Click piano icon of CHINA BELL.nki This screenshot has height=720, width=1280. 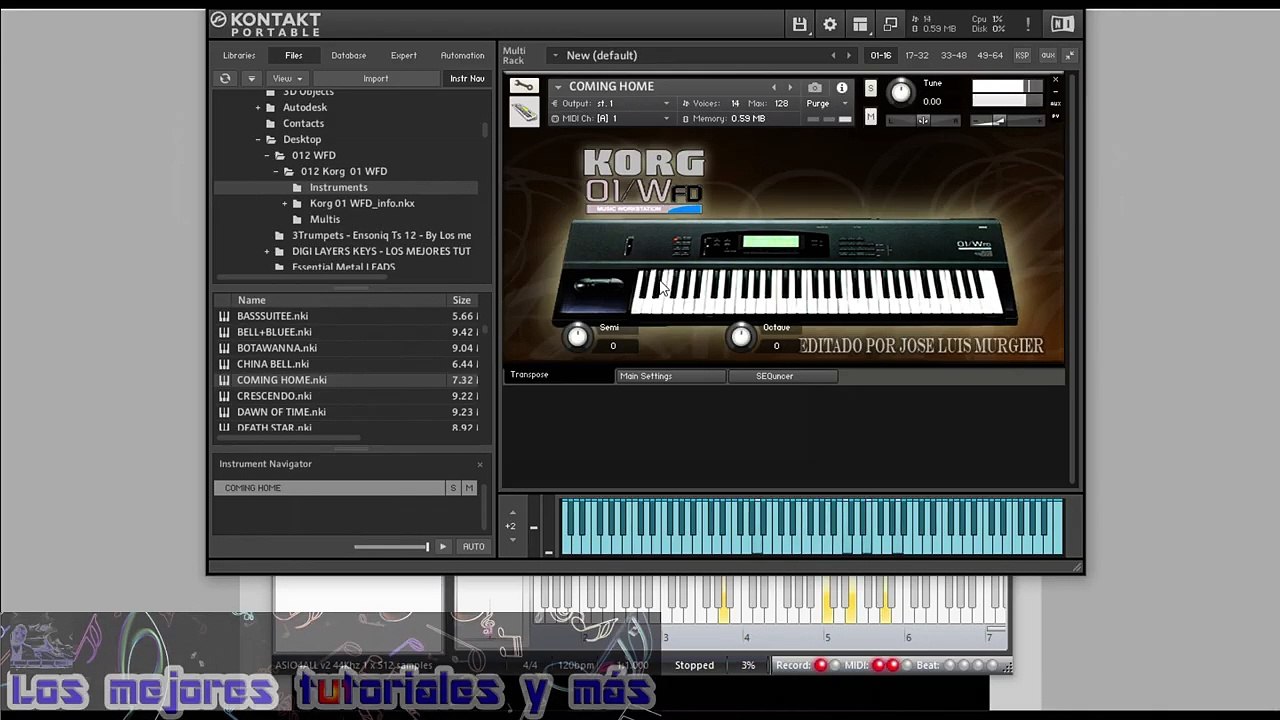[x=224, y=364]
